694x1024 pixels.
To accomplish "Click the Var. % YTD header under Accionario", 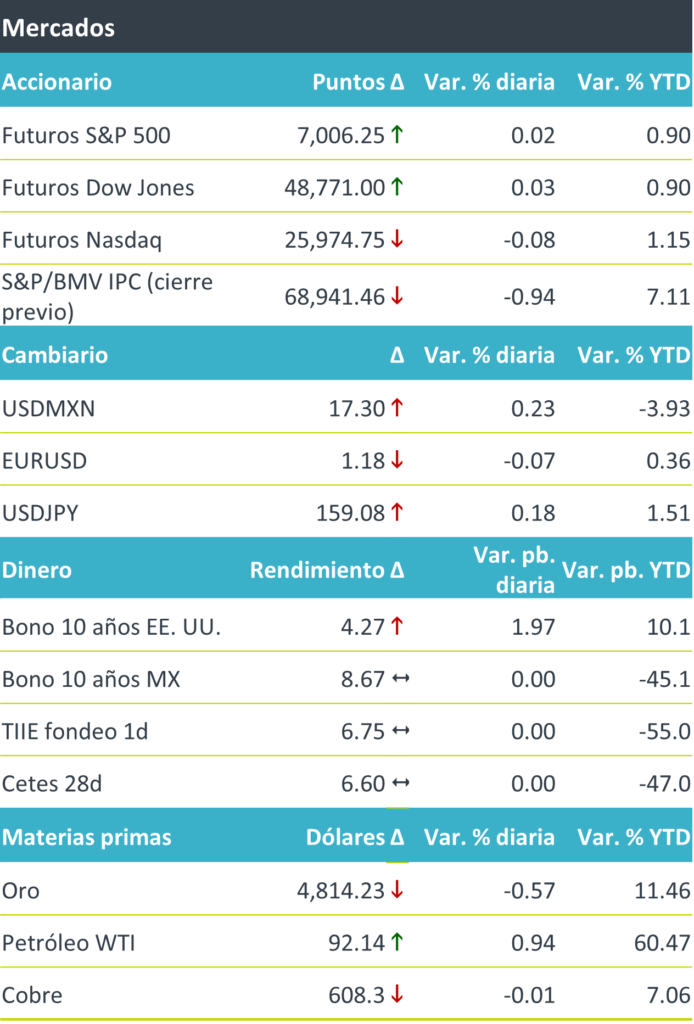I will (x=633, y=82).
